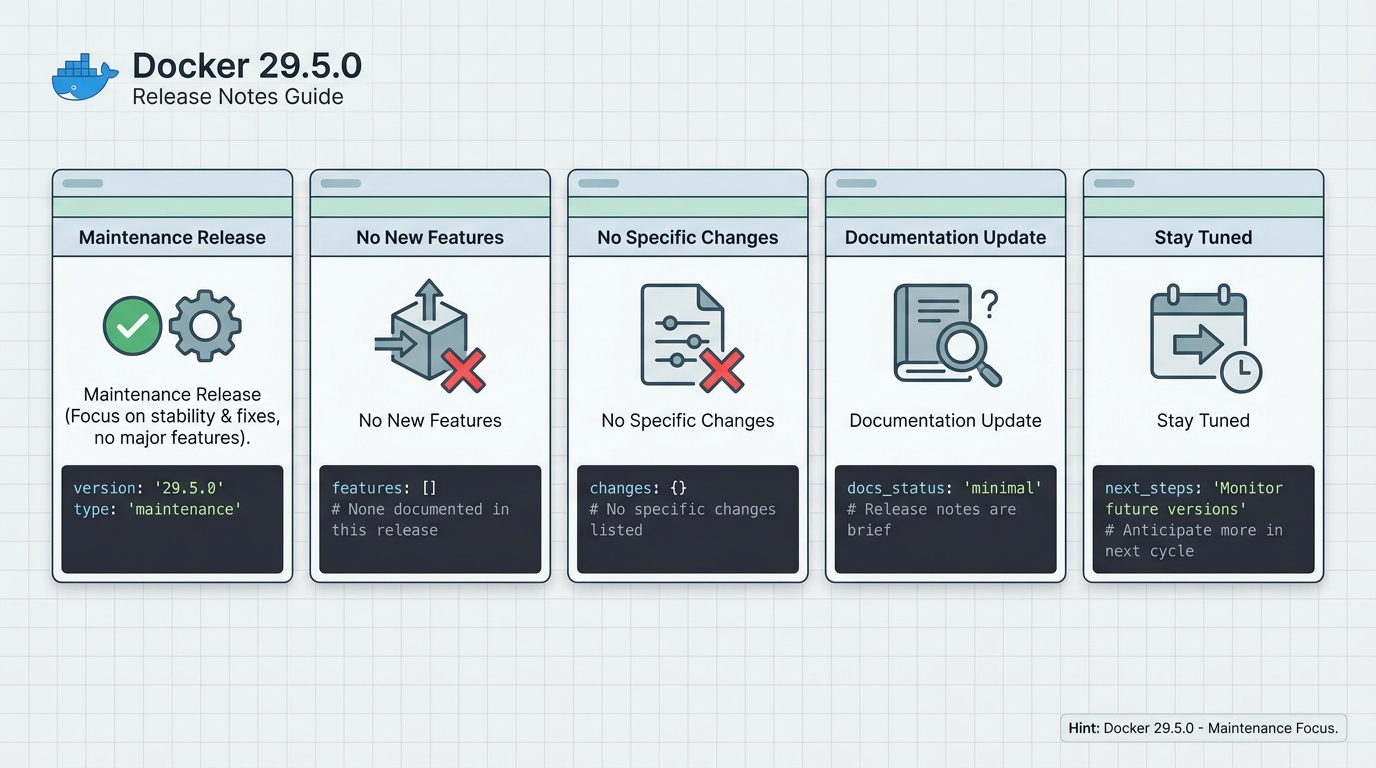
Task: Click "Documentation Update" caption below book icon
Action: coord(946,421)
